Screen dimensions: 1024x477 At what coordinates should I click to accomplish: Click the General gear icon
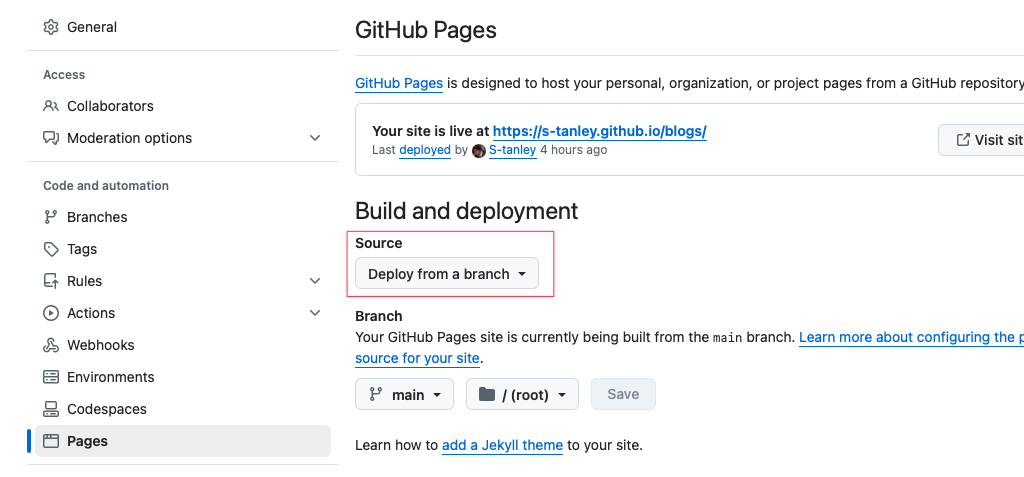pyautogui.click(x=51, y=27)
